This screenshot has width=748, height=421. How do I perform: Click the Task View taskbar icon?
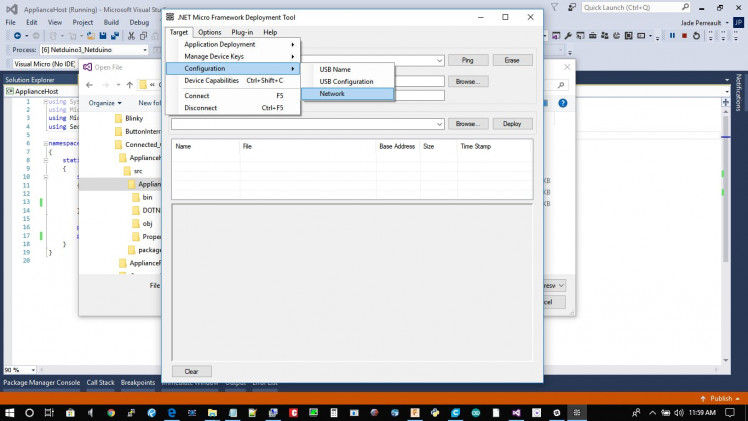[x=49, y=413]
